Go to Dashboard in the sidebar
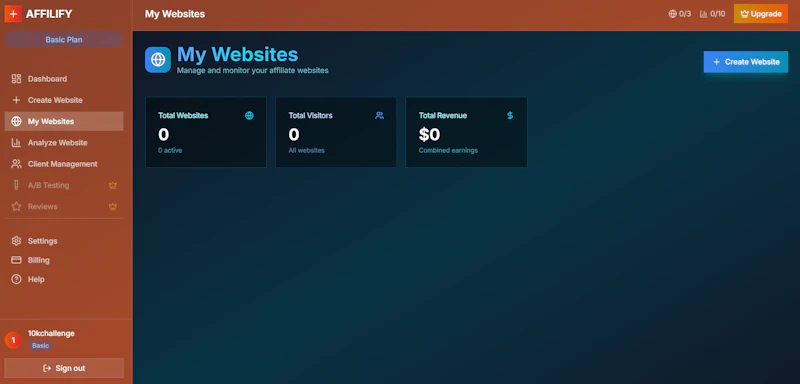The image size is (800, 384). click(64, 79)
